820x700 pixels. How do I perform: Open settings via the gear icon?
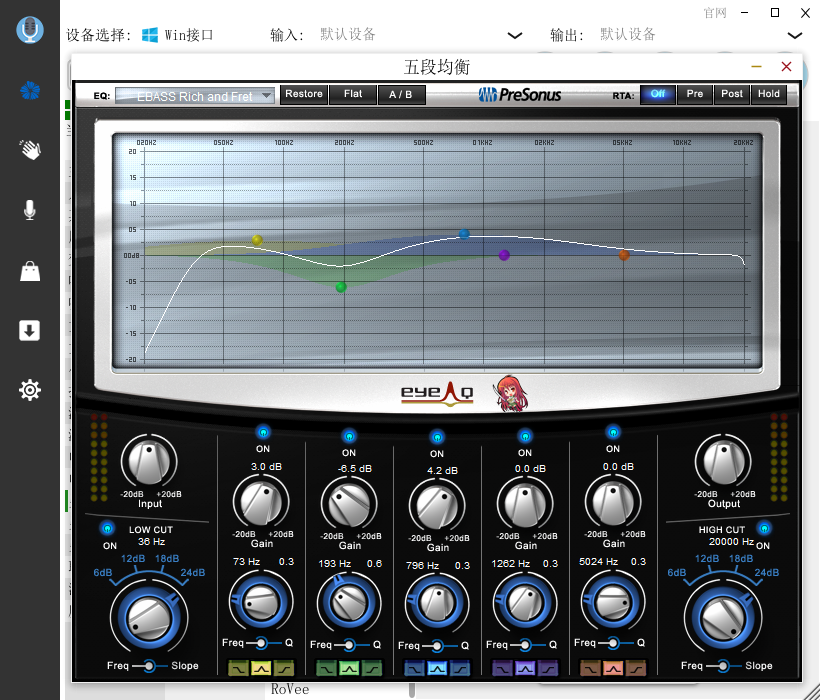click(x=30, y=390)
